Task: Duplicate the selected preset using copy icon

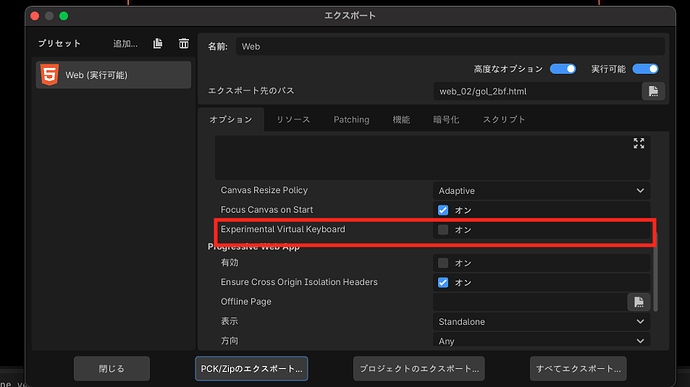Action: click(x=158, y=44)
